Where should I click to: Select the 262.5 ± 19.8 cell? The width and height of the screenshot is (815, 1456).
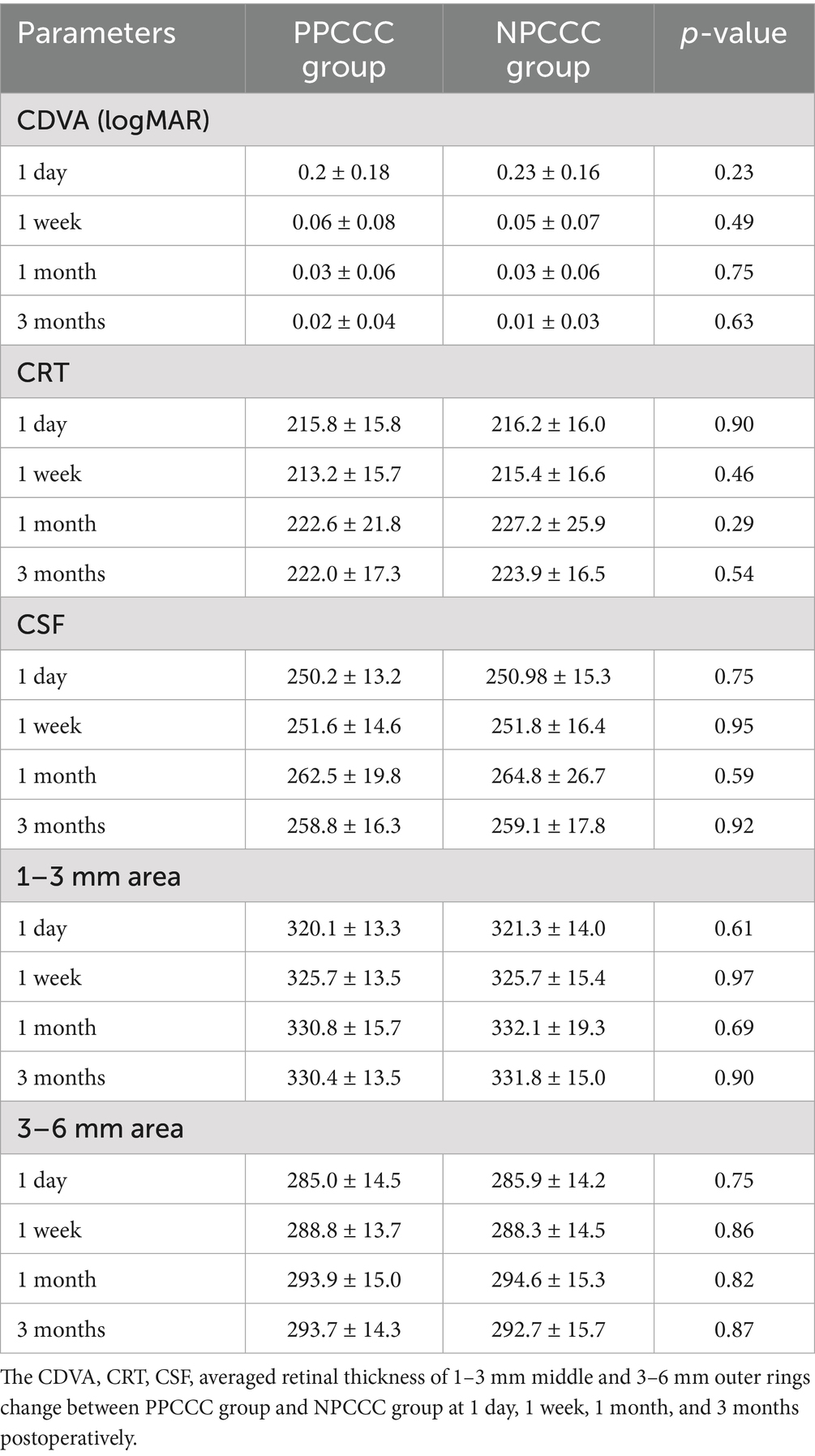344,776
